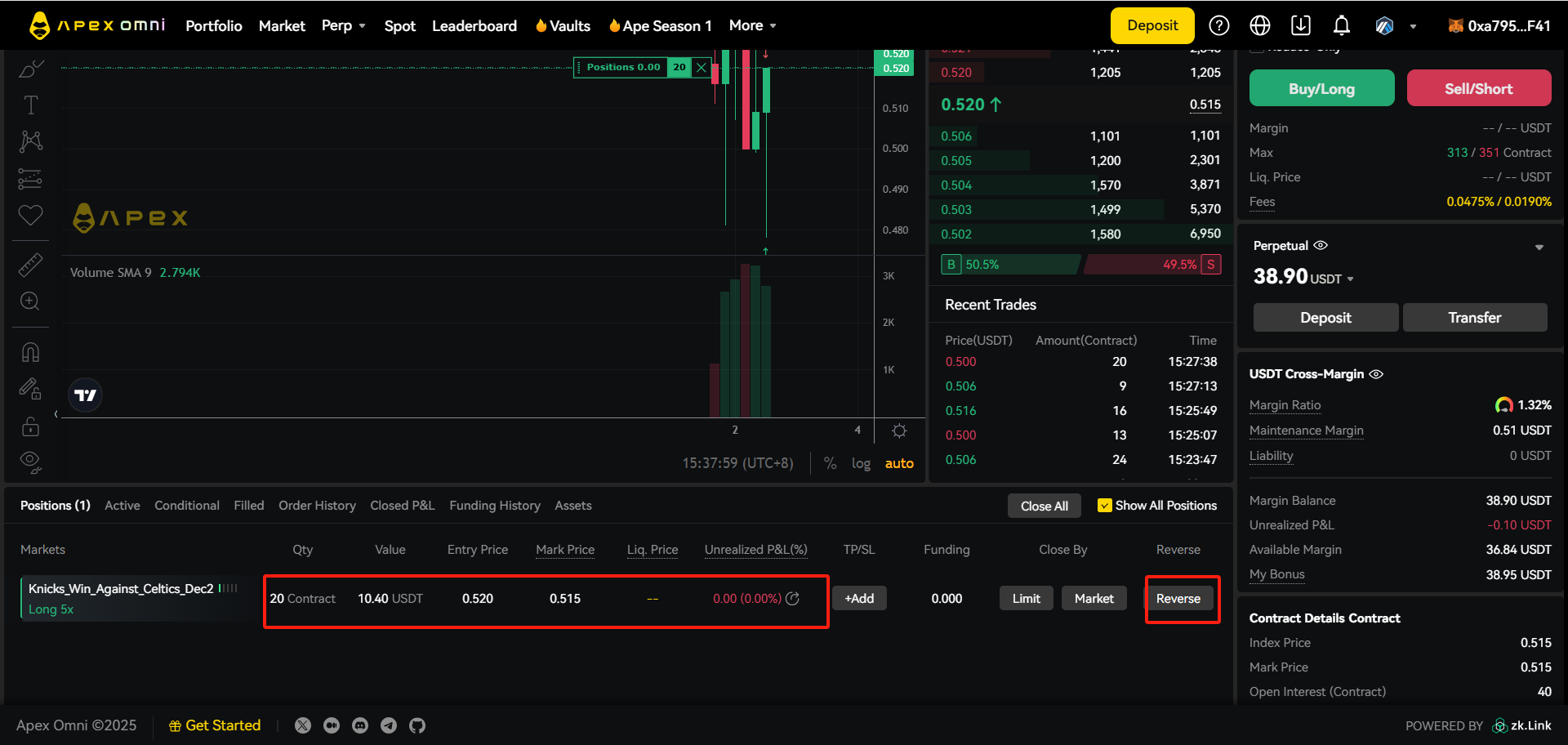Viewport: 1568px width, 745px height.
Task: Switch to the Order History tab
Action: pyautogui.click(x=317, y=506)
